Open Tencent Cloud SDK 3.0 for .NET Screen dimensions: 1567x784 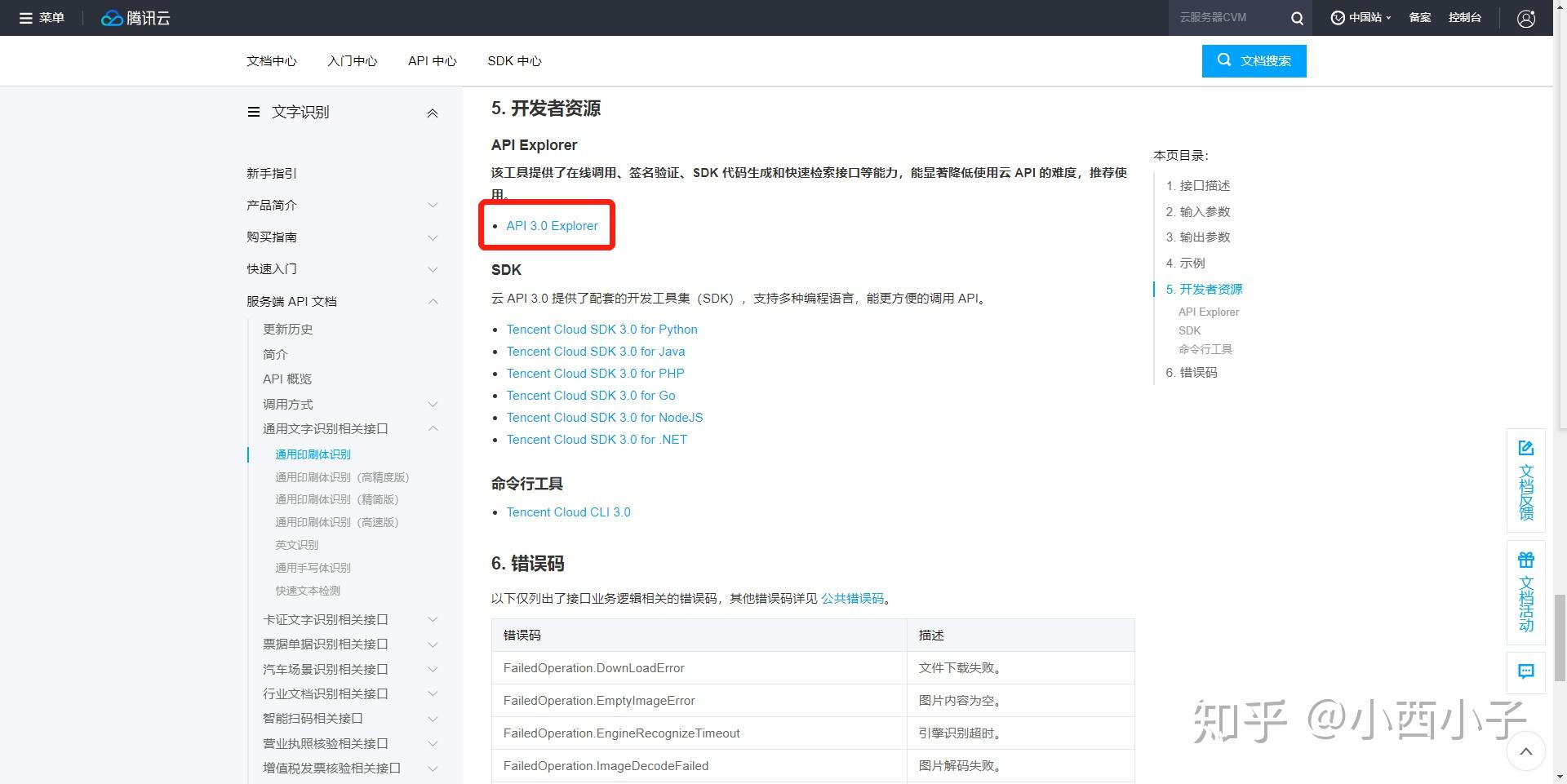coord(597,440)
